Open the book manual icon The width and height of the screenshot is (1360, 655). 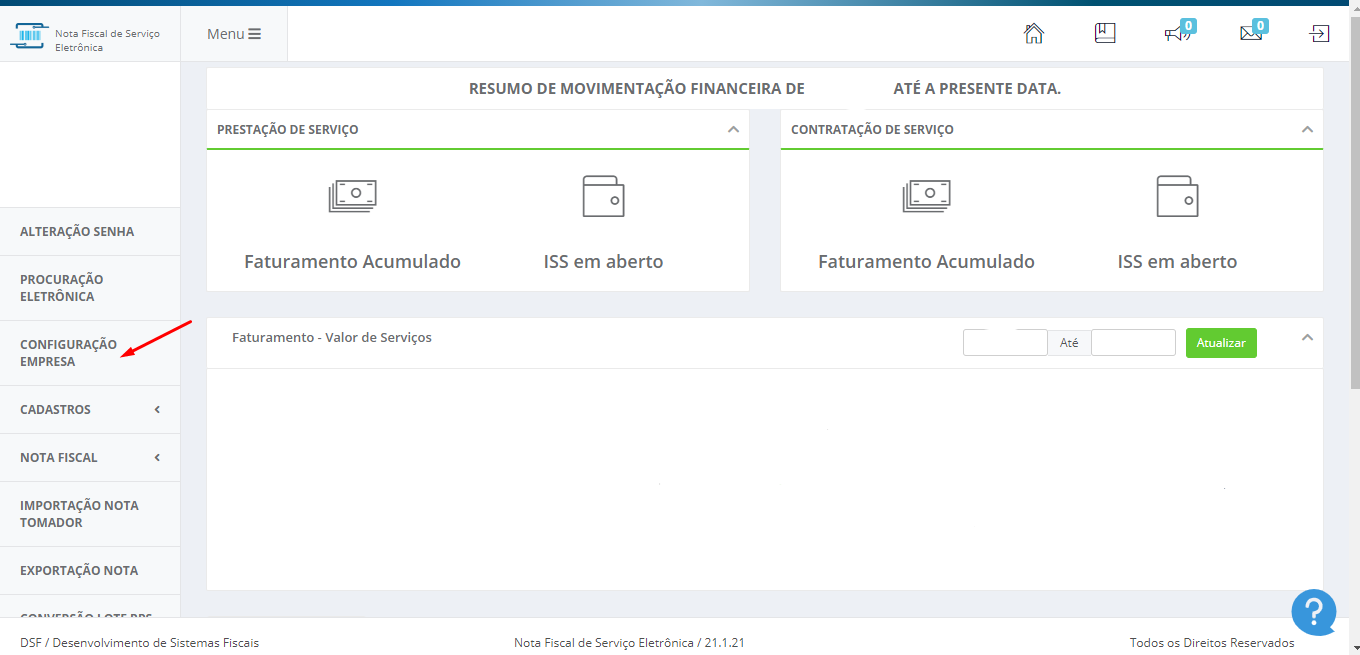[1105, 33]
